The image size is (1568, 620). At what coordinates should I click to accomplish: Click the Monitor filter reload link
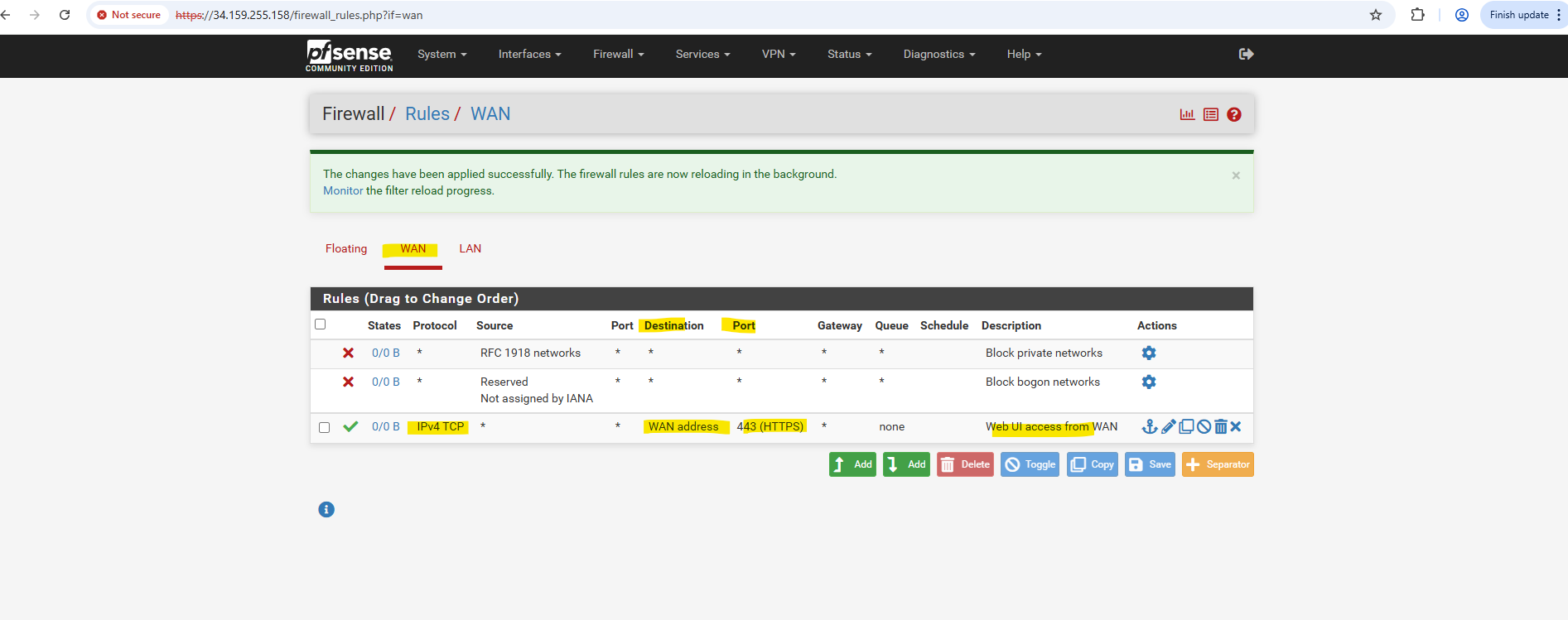tap(343, 190)
